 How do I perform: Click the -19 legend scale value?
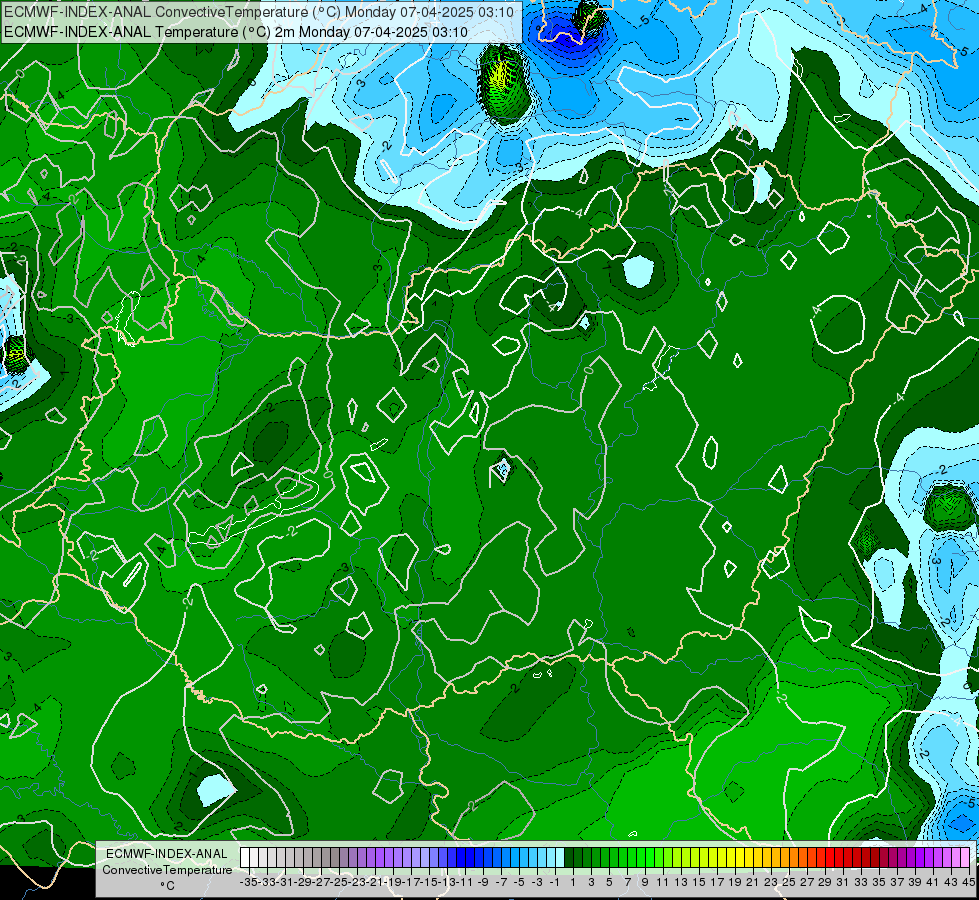pos(393,882)
